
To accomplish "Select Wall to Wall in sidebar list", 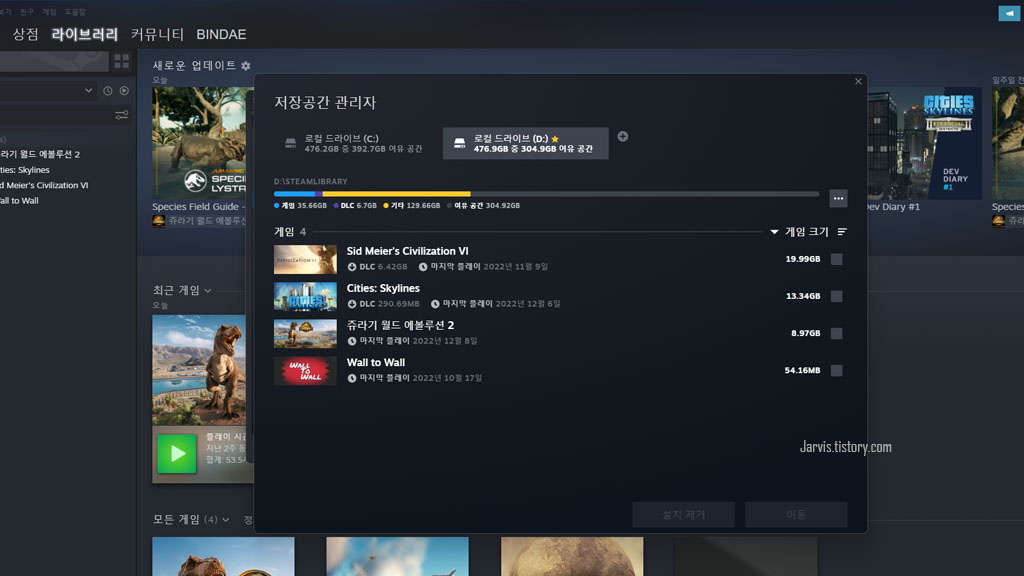I will [19, 200].
